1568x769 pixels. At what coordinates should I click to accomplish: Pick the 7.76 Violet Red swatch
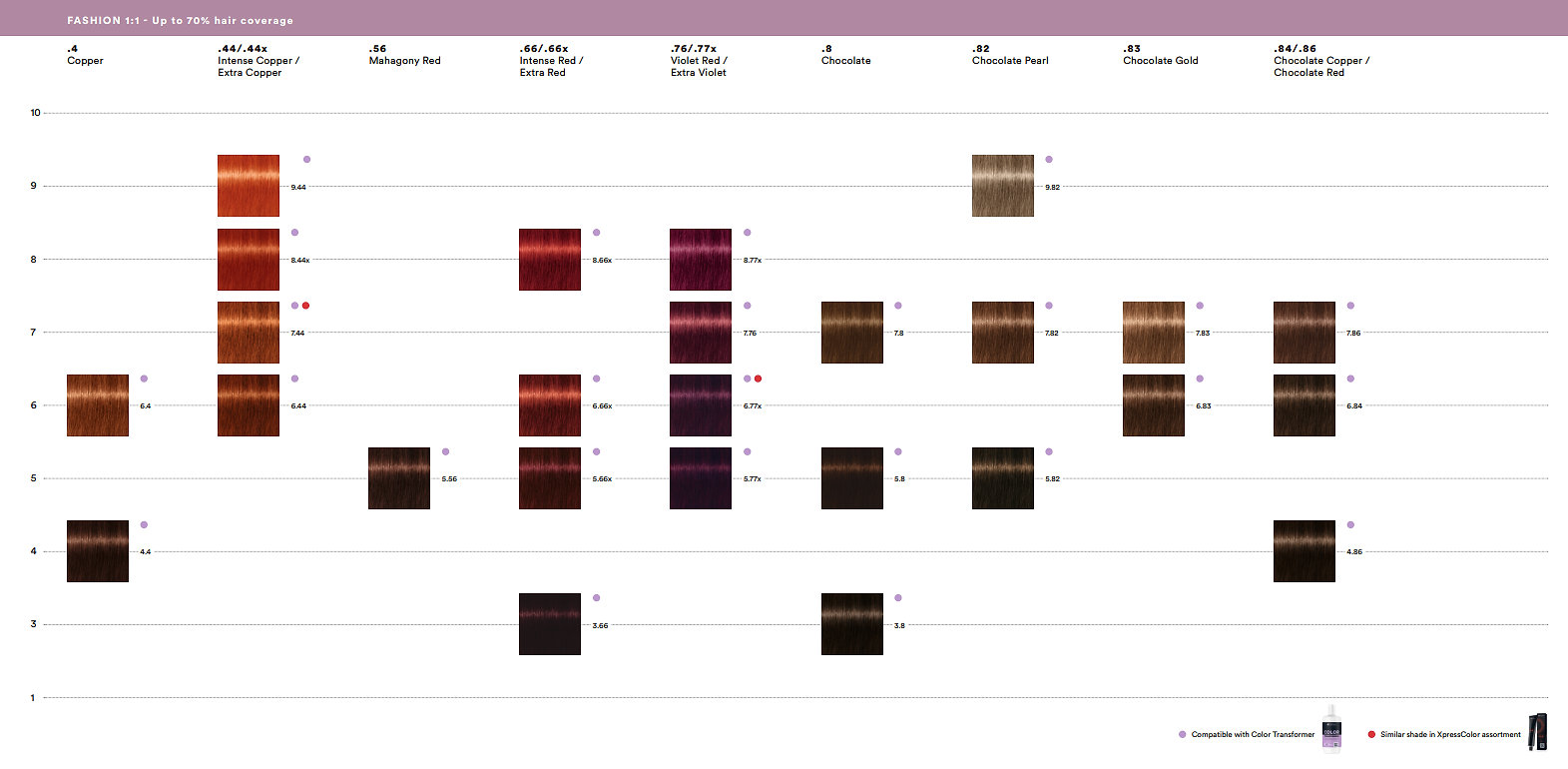[x=701, y=333]
